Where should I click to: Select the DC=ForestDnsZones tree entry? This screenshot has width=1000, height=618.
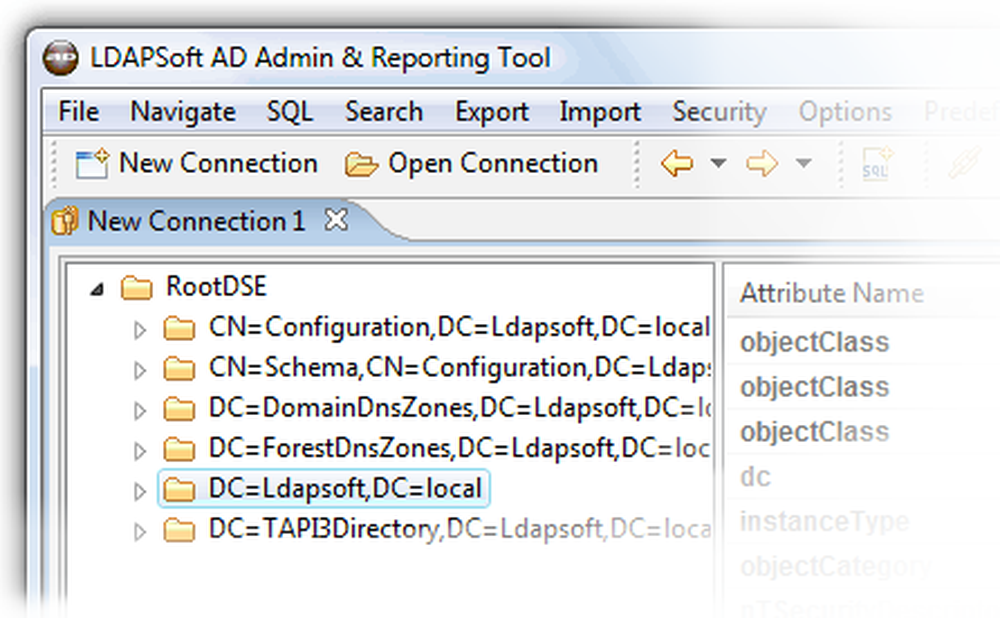[400, 447]
